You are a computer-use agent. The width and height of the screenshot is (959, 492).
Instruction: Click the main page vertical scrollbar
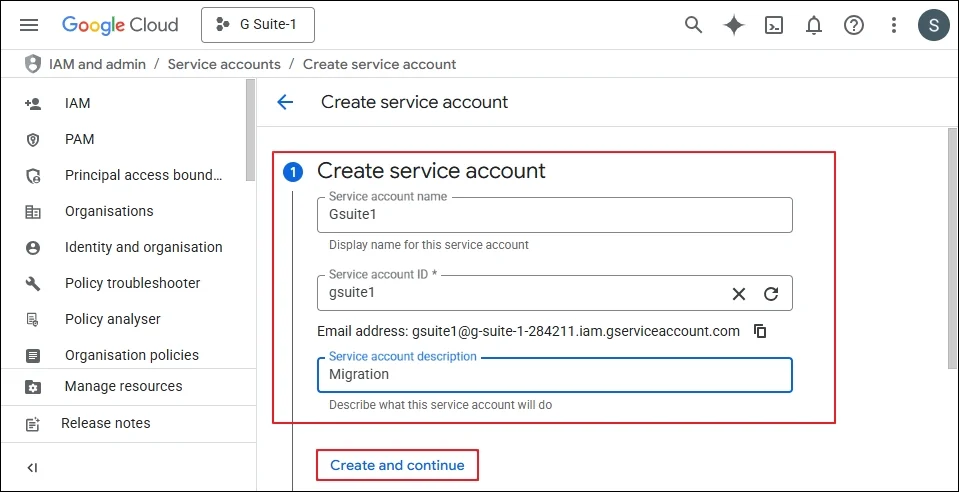[951, 248]
